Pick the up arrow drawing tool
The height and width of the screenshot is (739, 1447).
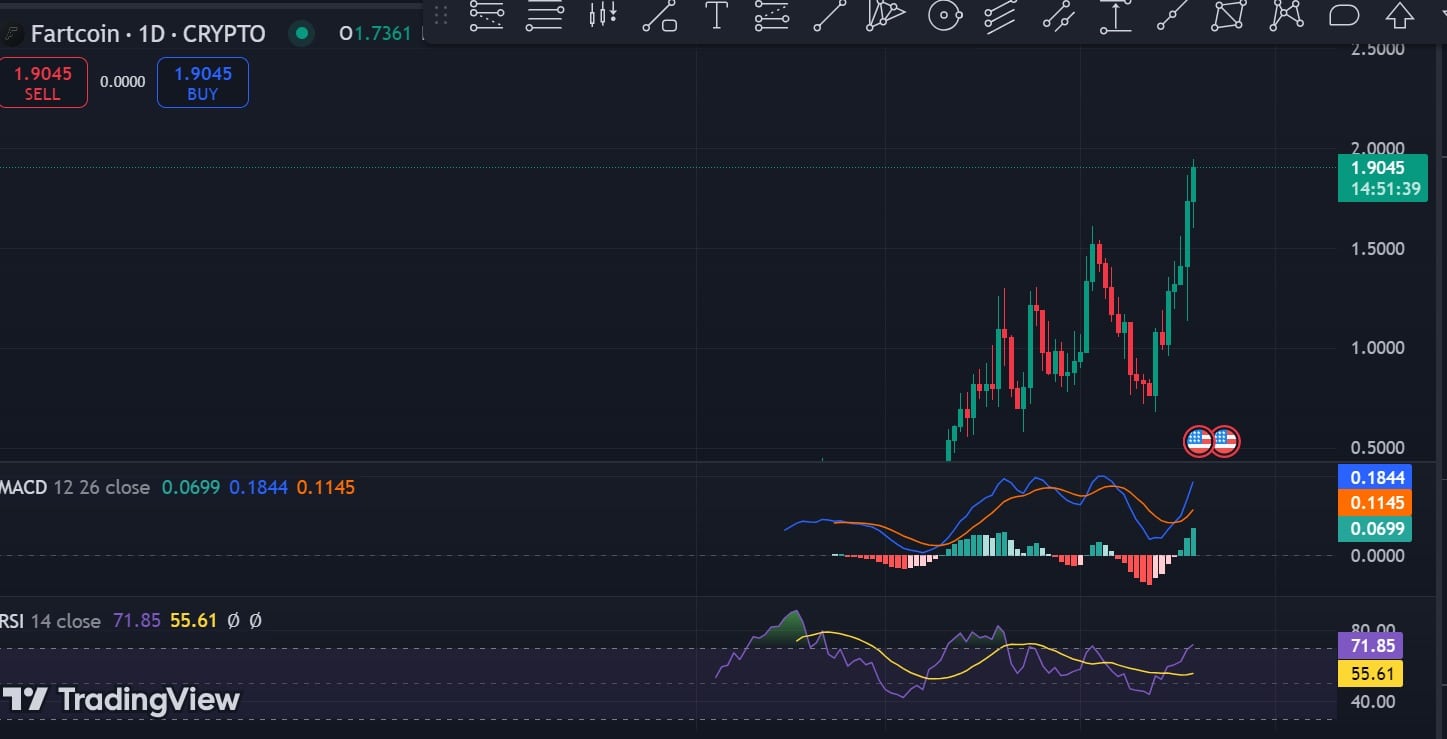(x=1399, y=16)
